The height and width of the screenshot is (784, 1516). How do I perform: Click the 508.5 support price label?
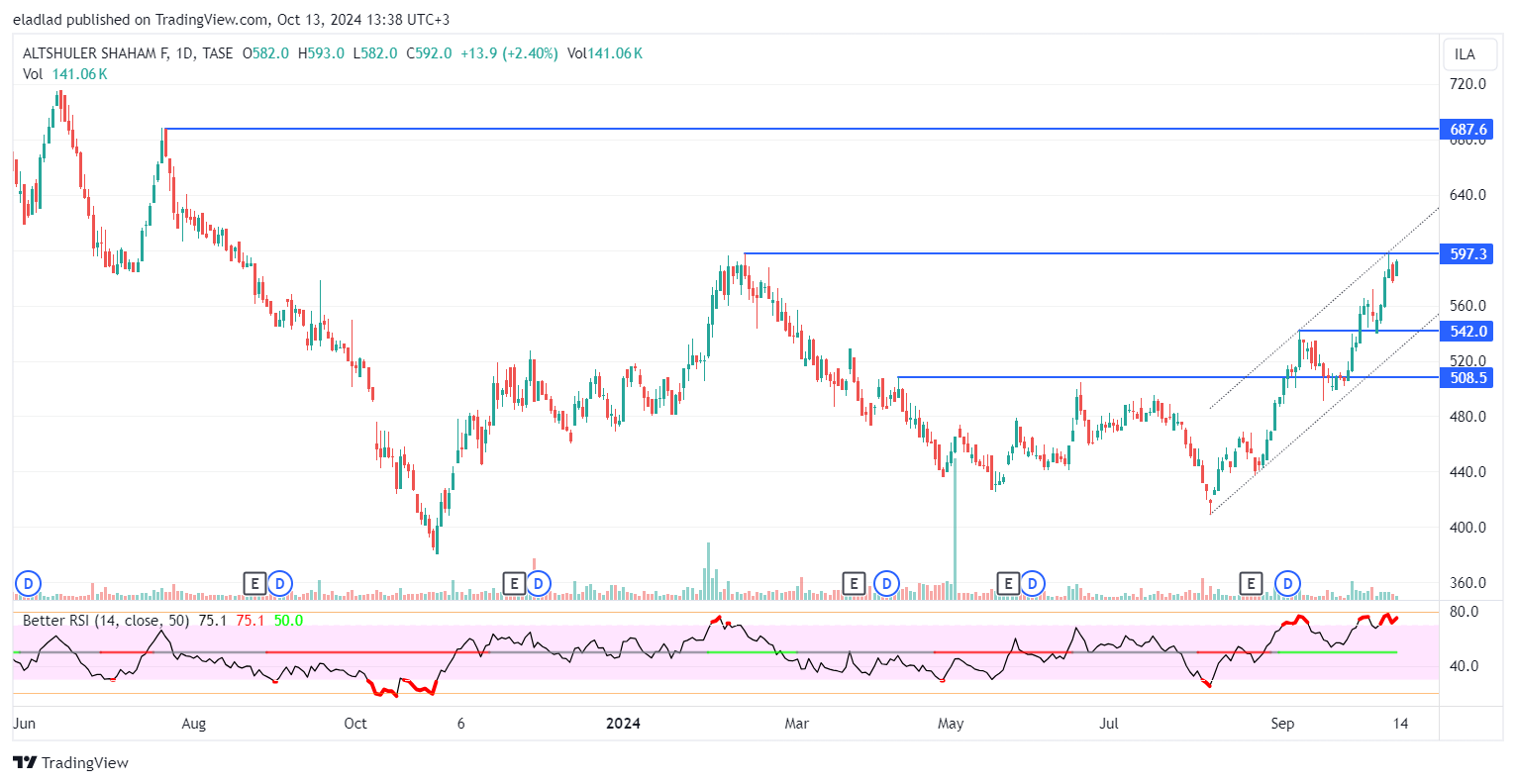(1467, 378)
